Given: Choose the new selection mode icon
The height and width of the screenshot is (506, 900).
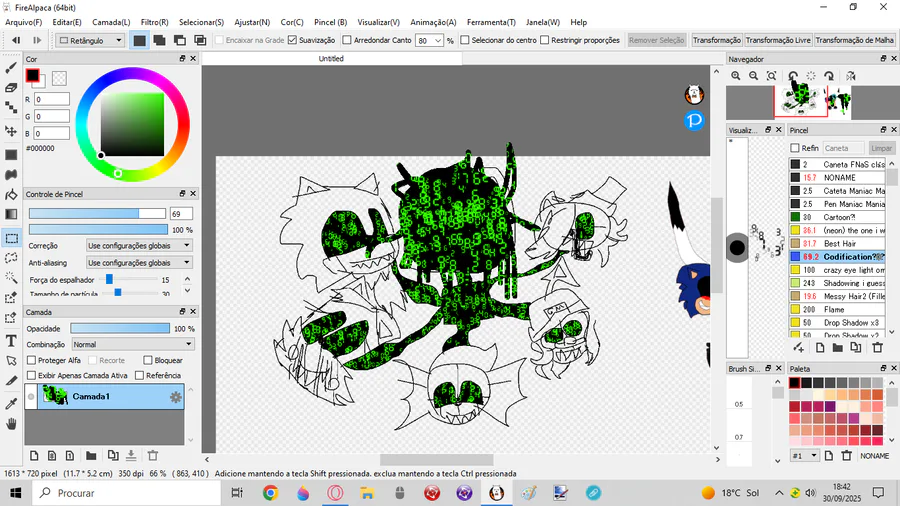Looking at the screenshot, I should (139, 40).
